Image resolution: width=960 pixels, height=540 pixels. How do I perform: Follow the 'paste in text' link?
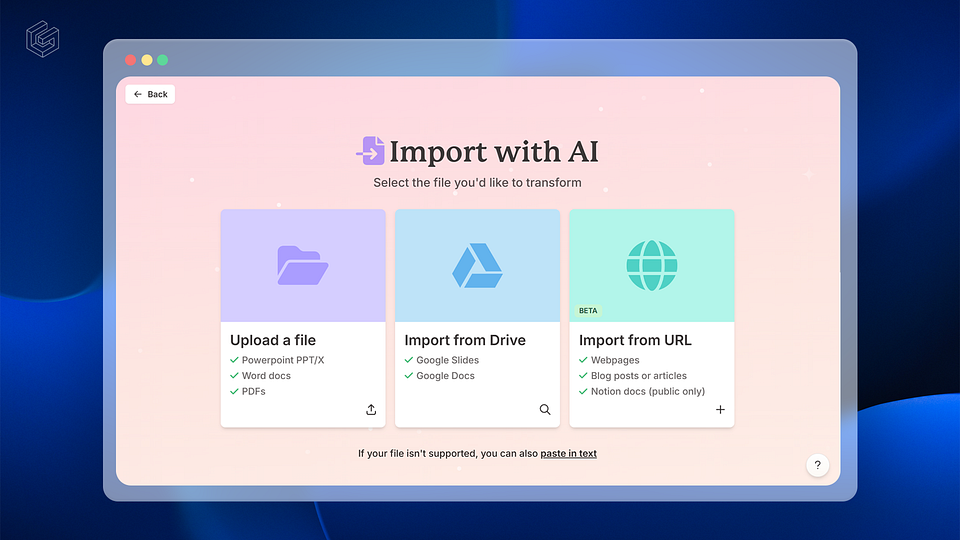tap(568, 454)
